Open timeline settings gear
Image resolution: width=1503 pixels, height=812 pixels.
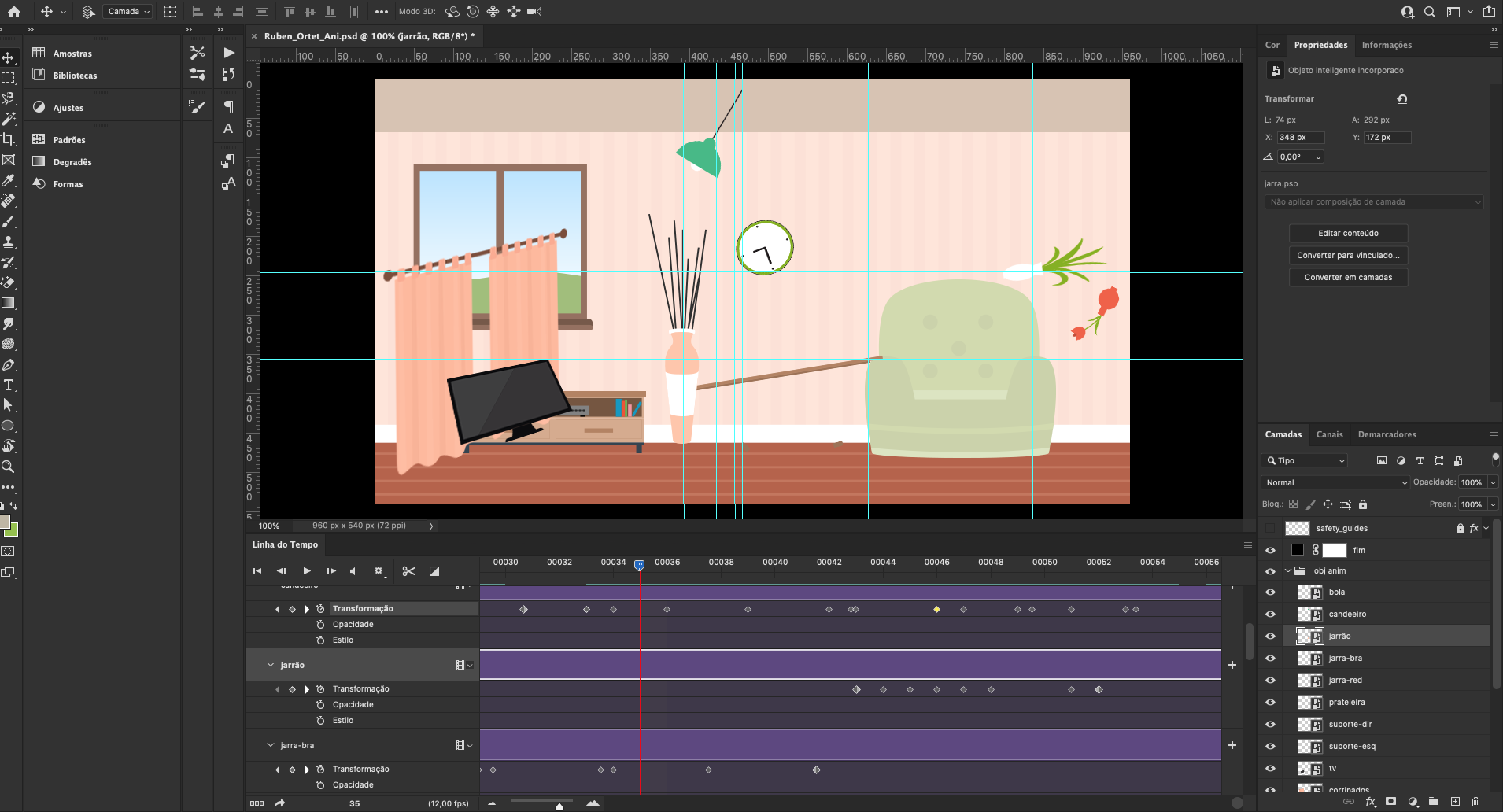click(x=379, y=571)
